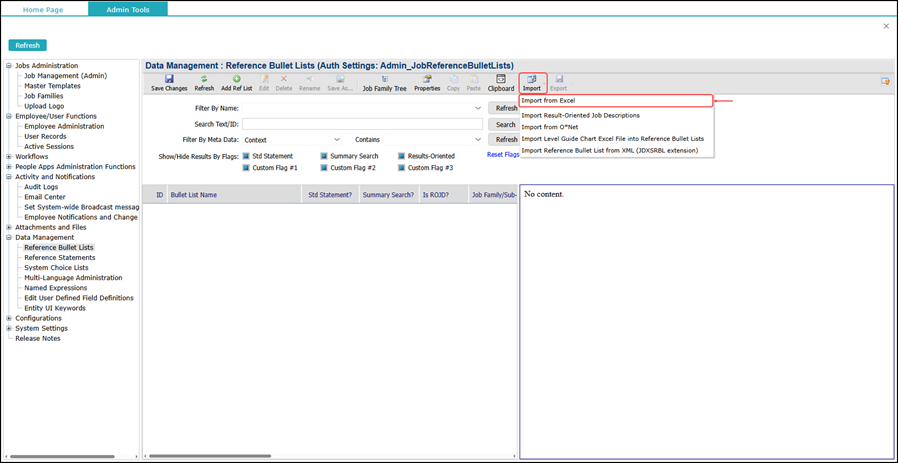
Task: Expand the System Settings tree node
Action: click(x=9, y=328)
